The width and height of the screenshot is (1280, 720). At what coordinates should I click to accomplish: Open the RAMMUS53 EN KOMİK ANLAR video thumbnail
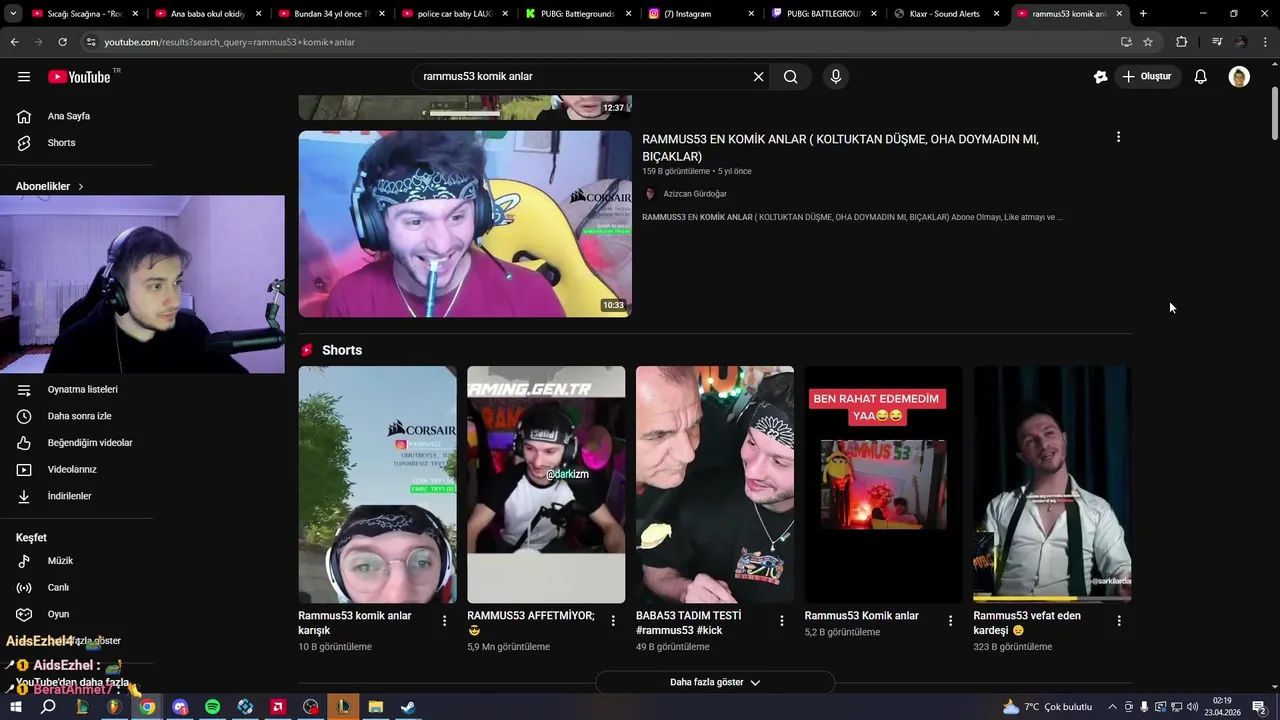[x=465, y=224]
